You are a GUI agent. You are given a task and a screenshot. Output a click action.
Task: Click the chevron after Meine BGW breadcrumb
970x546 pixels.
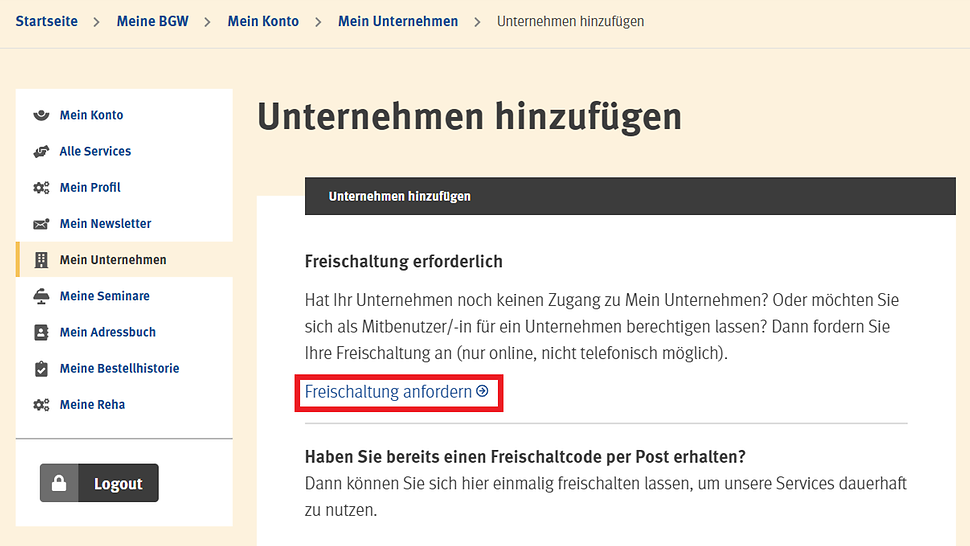tap(207, 22)
